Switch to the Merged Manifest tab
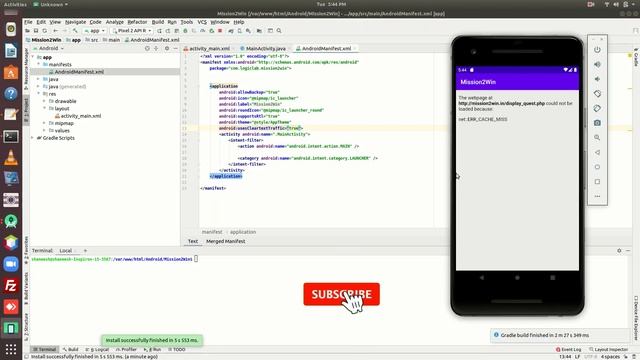 (x=226, y=241)
